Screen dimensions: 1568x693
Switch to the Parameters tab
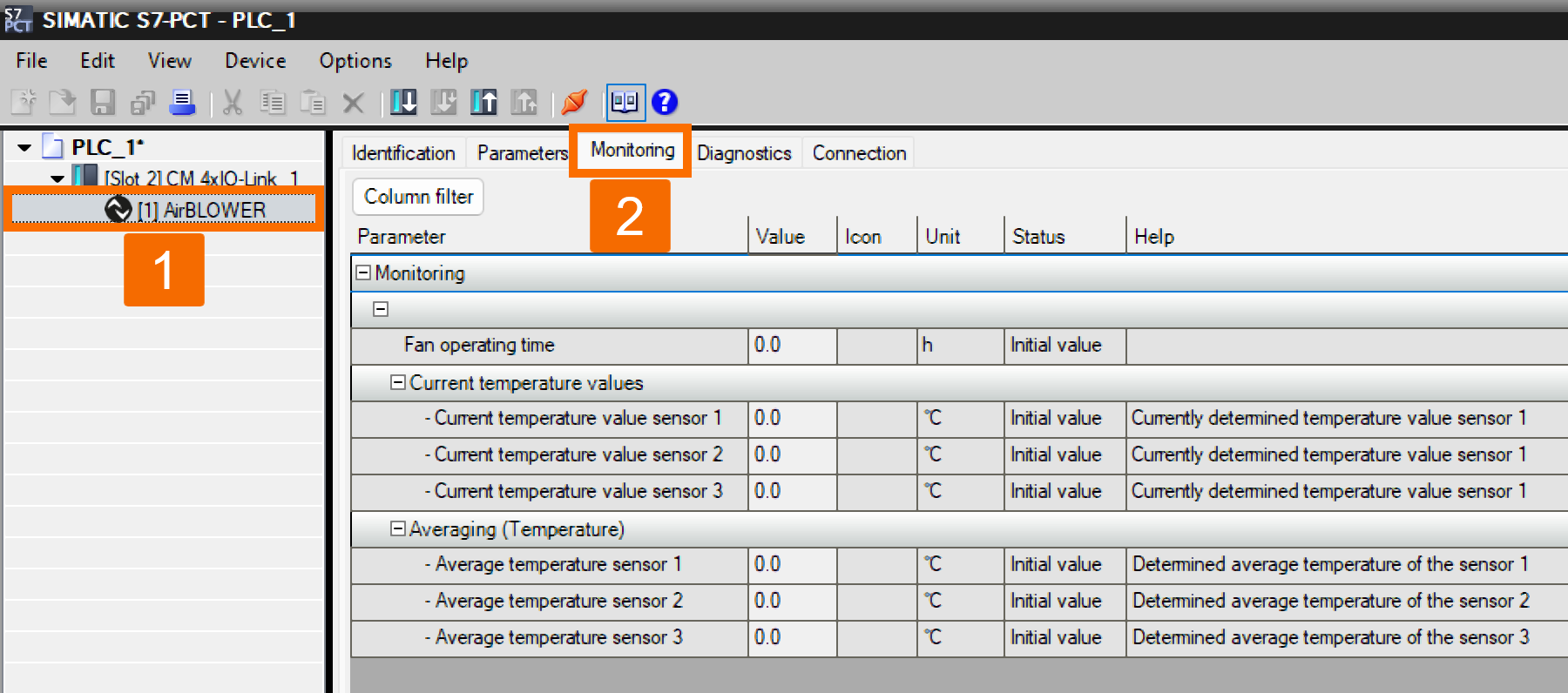click(523, 153)
